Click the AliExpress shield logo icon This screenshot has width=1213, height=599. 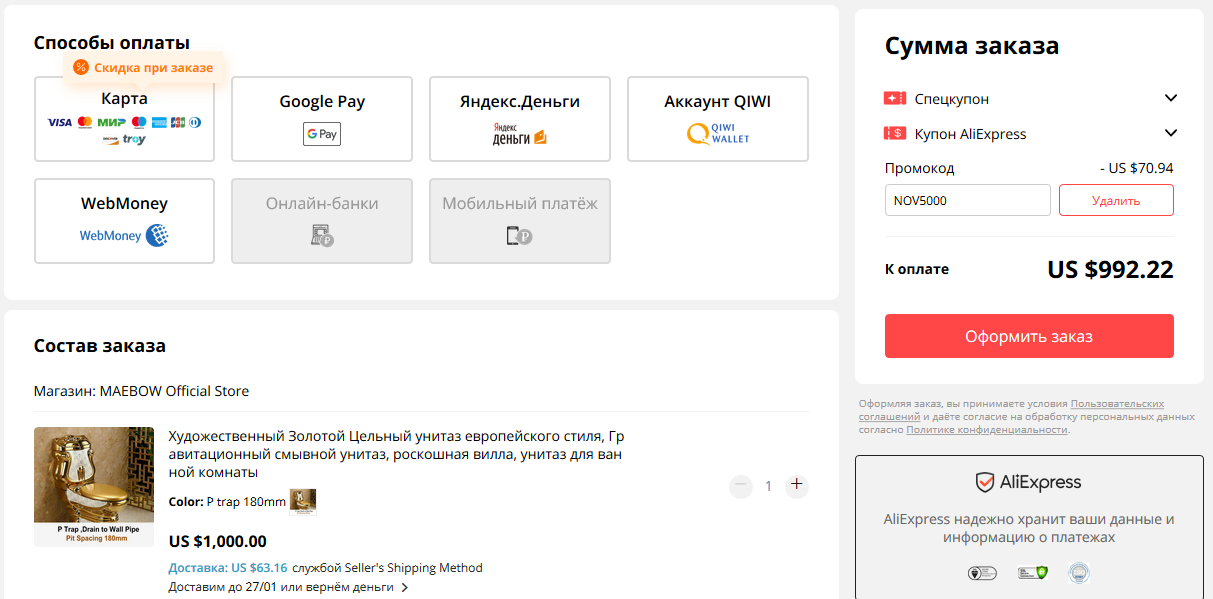pyautogui.click(x=985, y=482)
